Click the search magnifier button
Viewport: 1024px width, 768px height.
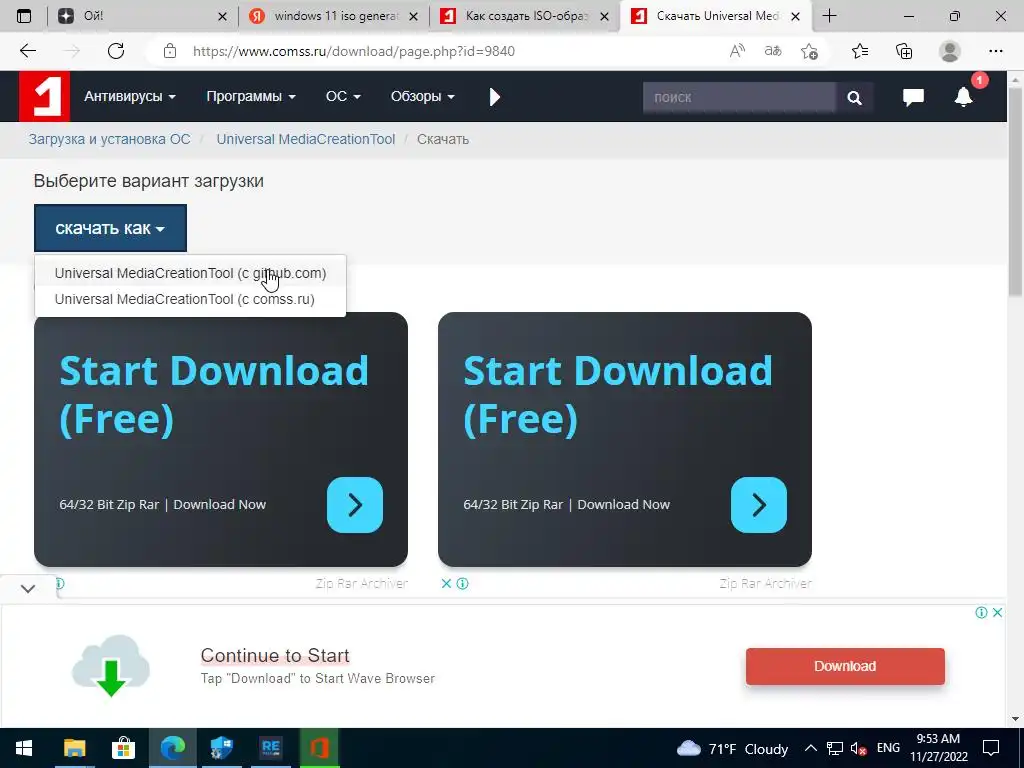pos(854,97)
